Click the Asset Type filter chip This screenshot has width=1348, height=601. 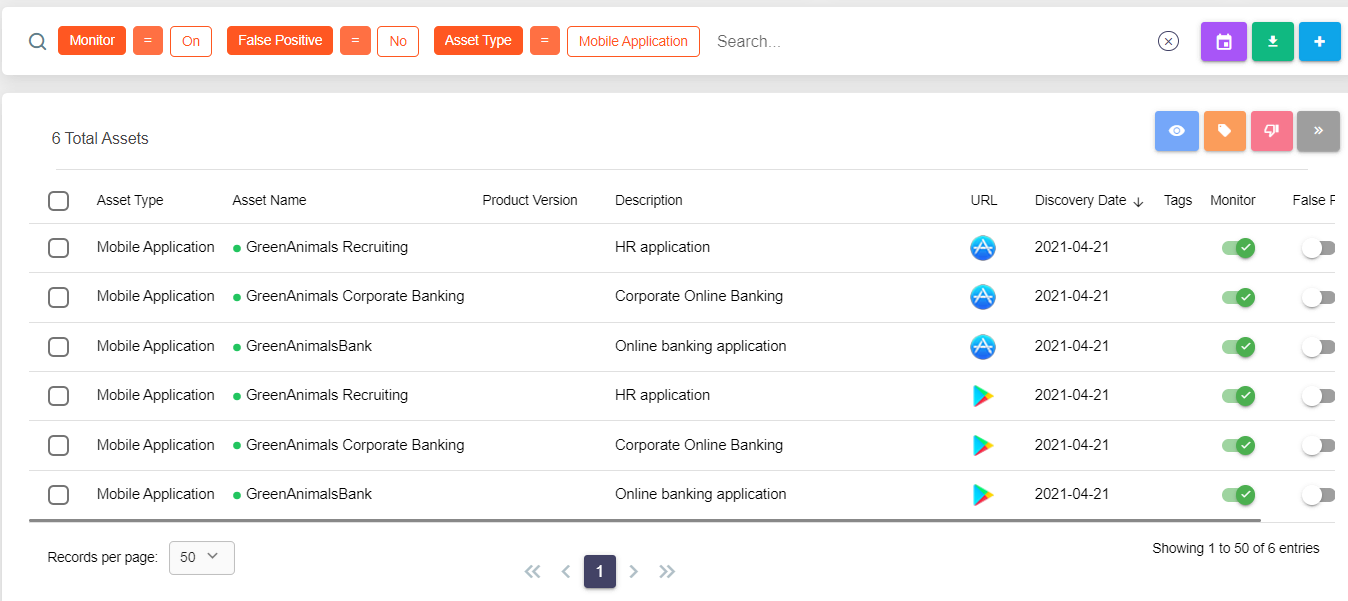pyautogui.click(x=478, y=41)
